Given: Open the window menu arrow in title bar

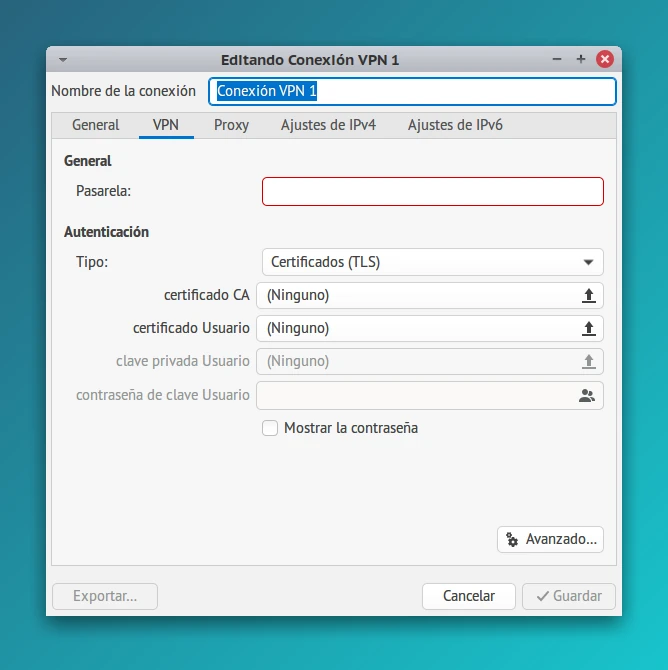Looking at the screenshot, I should (x=63, y=60).
